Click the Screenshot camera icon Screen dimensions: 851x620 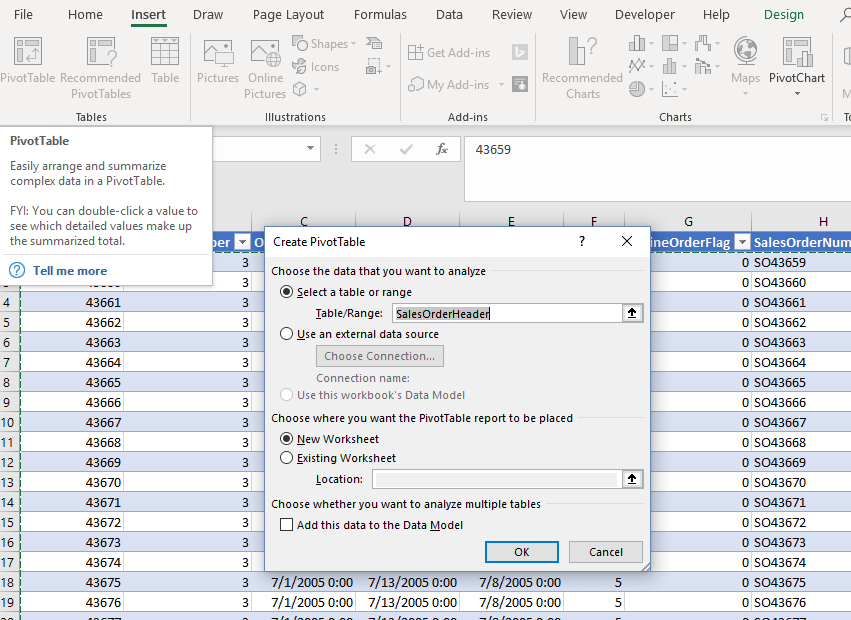pos(373,67)
